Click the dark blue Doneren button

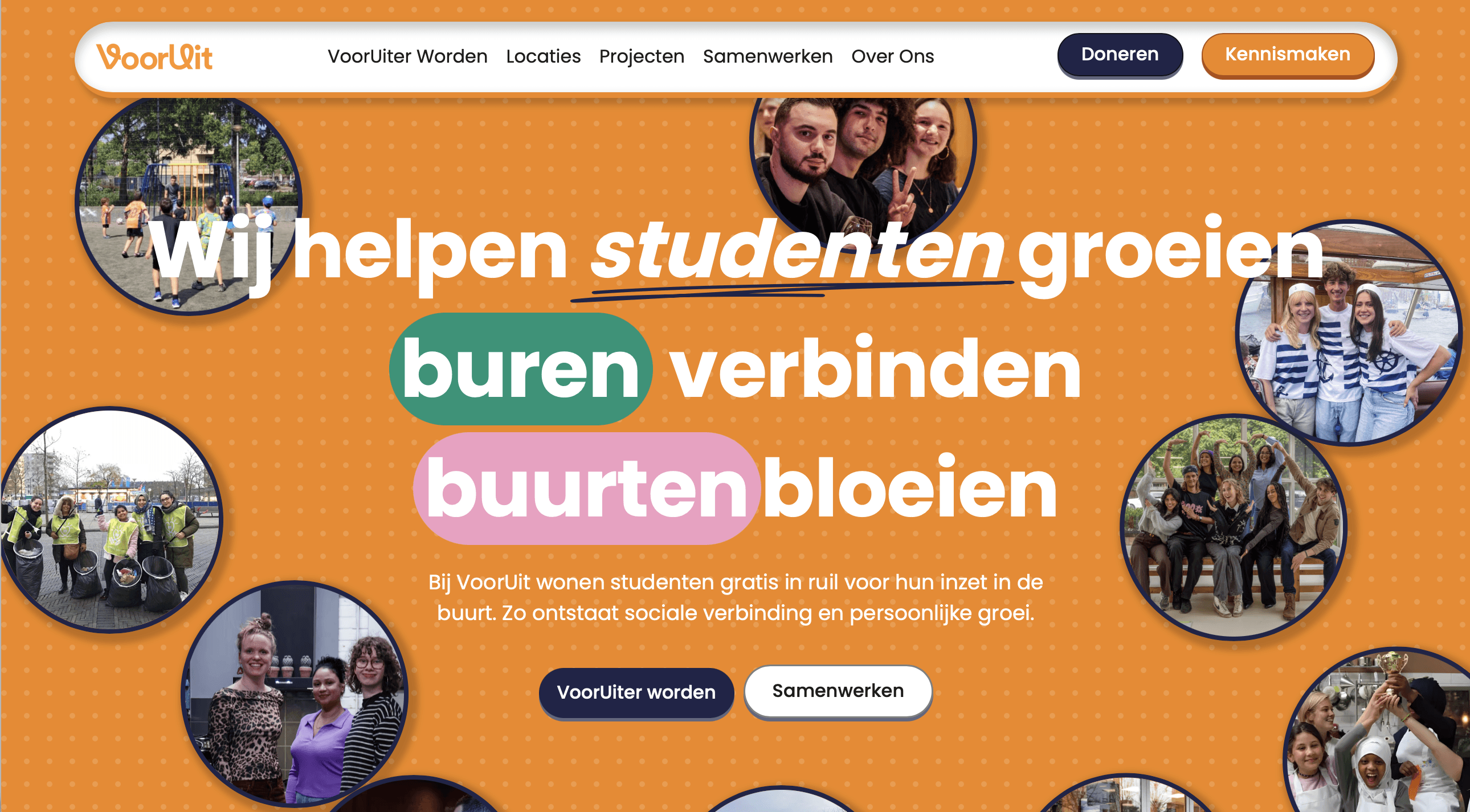1120,55
